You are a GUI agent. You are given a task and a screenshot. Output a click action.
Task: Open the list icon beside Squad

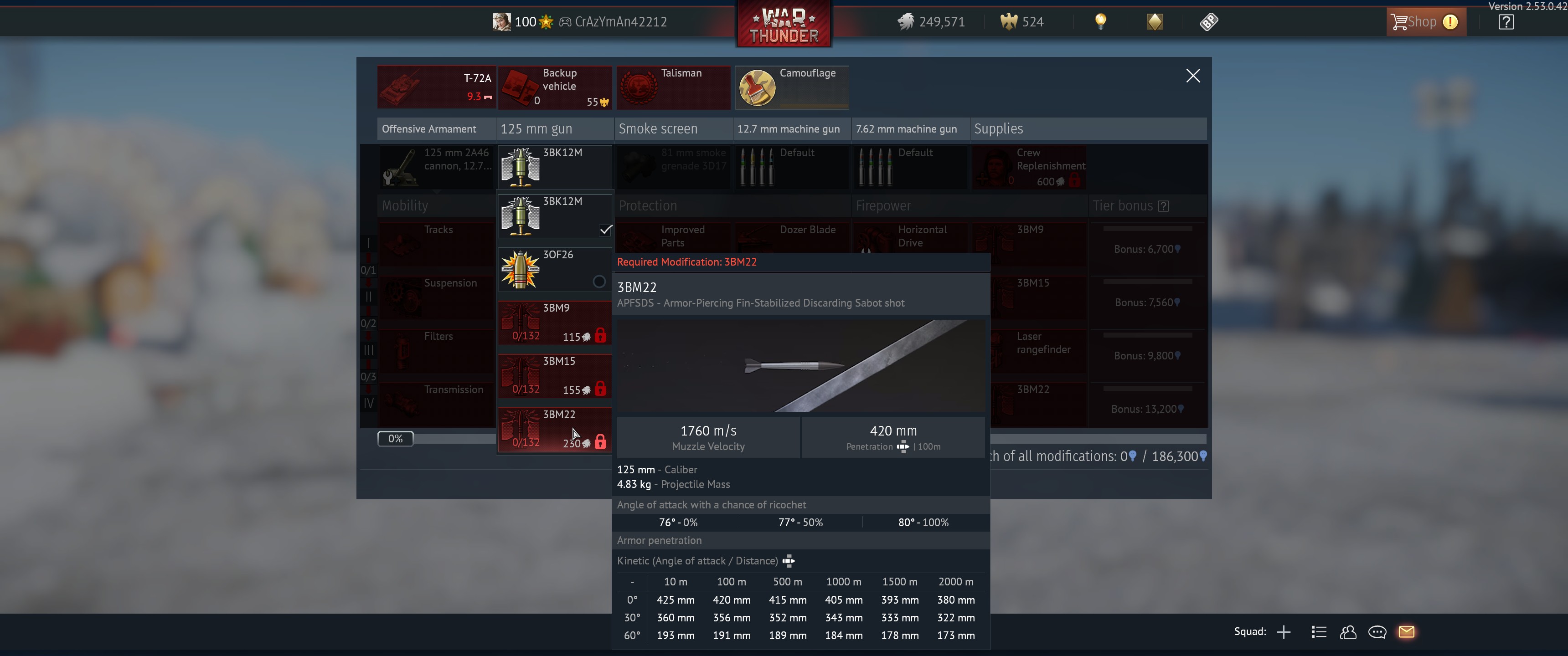(x=1318, y=632)
